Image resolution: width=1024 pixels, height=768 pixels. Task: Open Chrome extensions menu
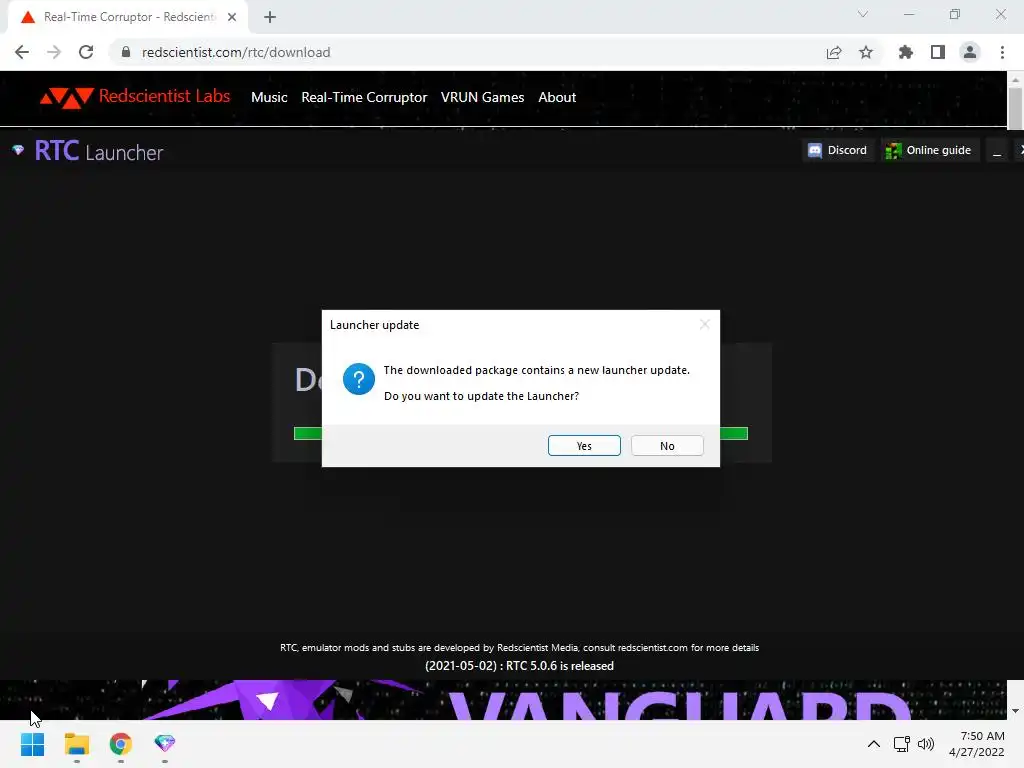point(905,52)
